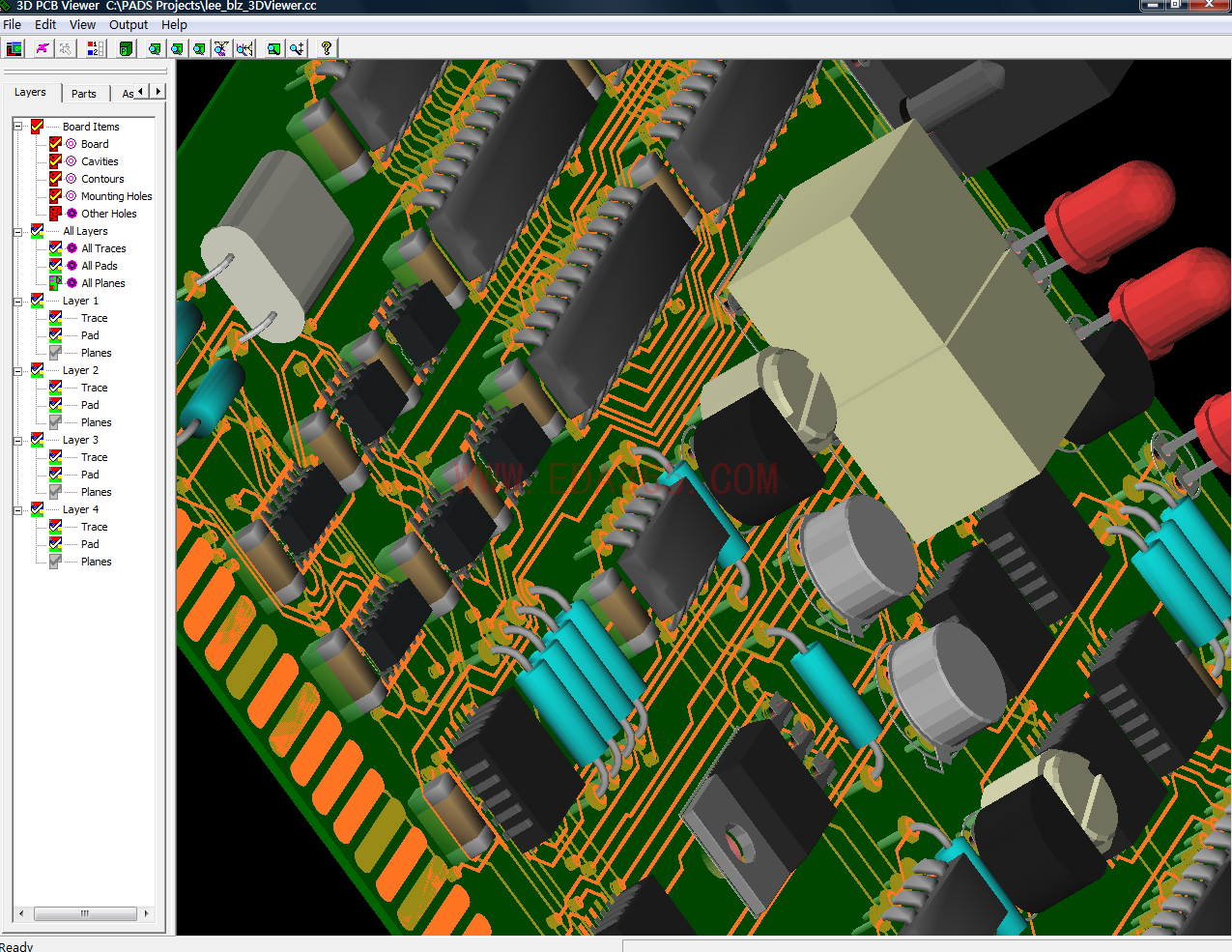1232x952 pixels.
Task: Click the zoom icon with yellow Y funnel
Action: [x=221, y=48]
